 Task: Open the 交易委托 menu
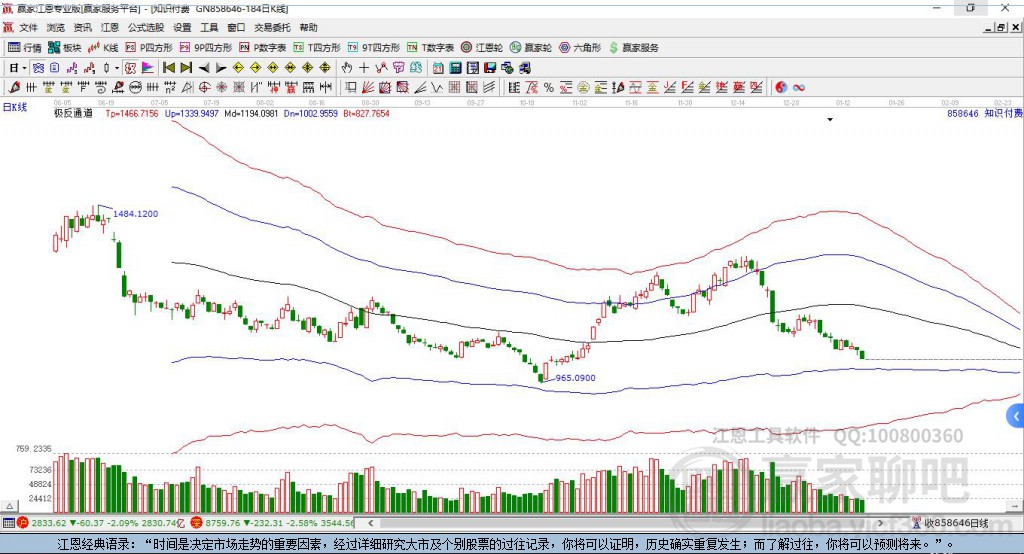point(272,27)
